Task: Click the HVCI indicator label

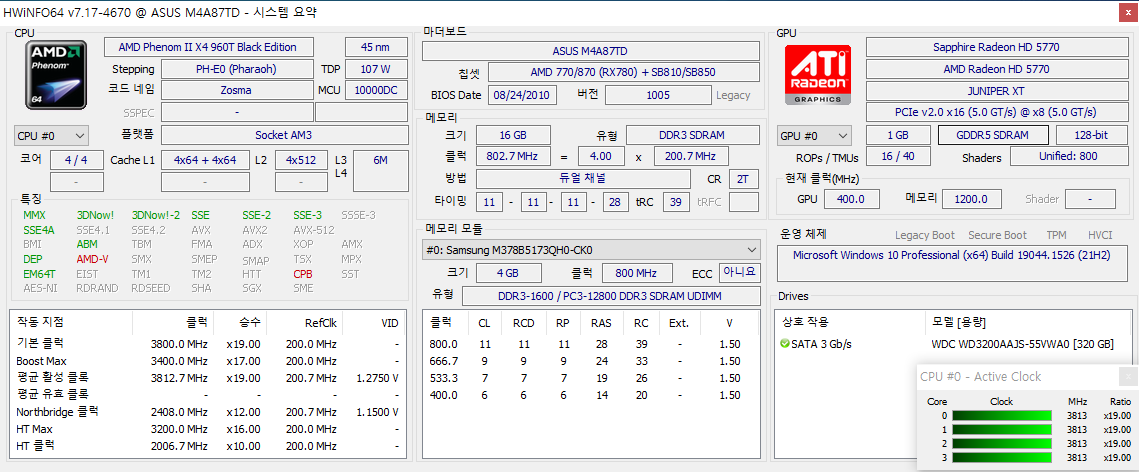Action: [x=1101, y=235]
